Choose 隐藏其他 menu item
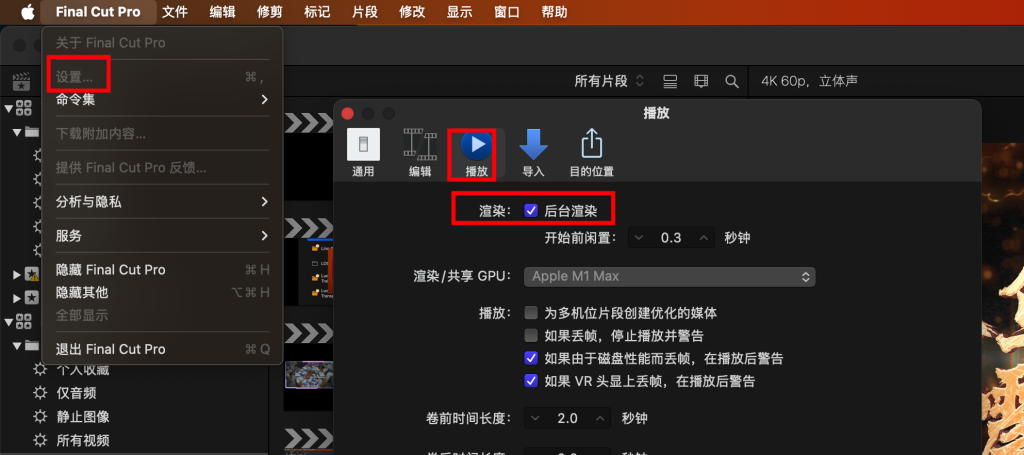This screenshot has height=455, width=1024. [162, 292]
